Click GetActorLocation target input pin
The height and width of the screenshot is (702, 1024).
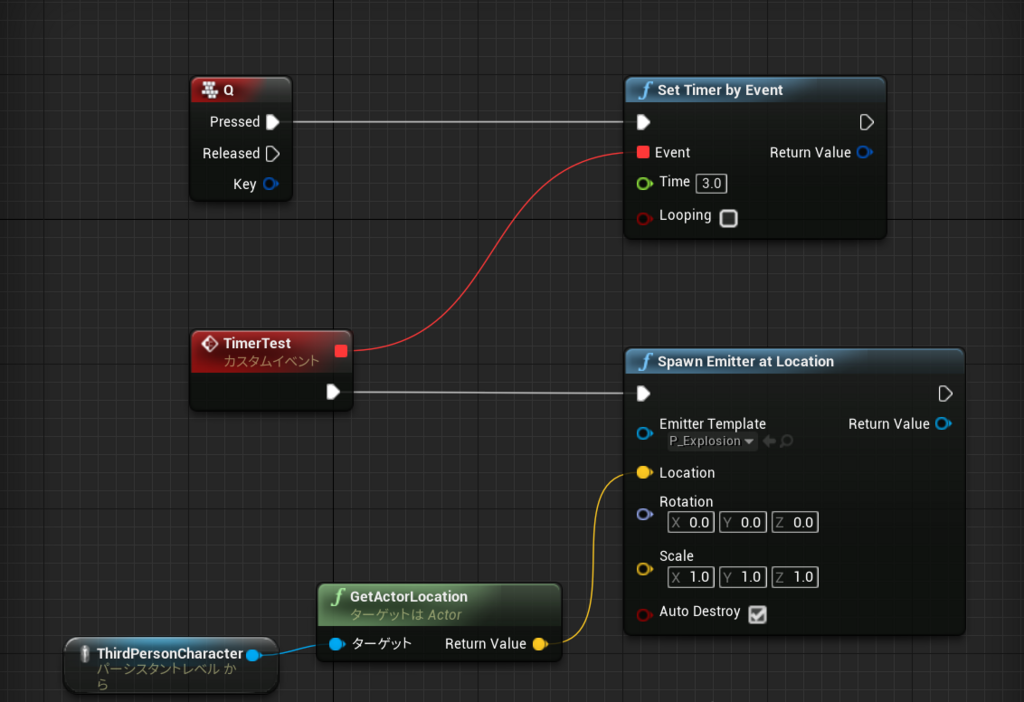(337, 645)
